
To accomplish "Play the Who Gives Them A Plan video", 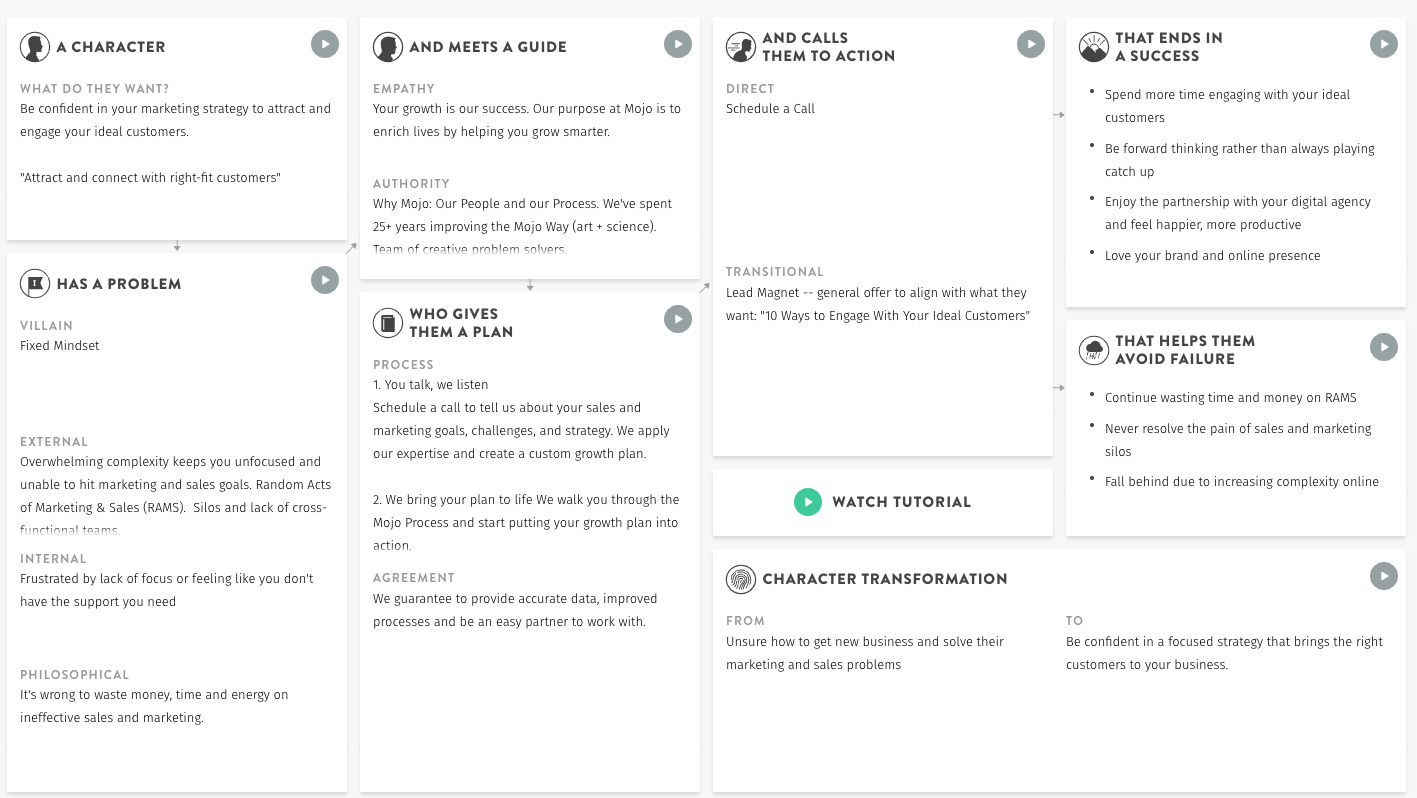I will 677,318.
